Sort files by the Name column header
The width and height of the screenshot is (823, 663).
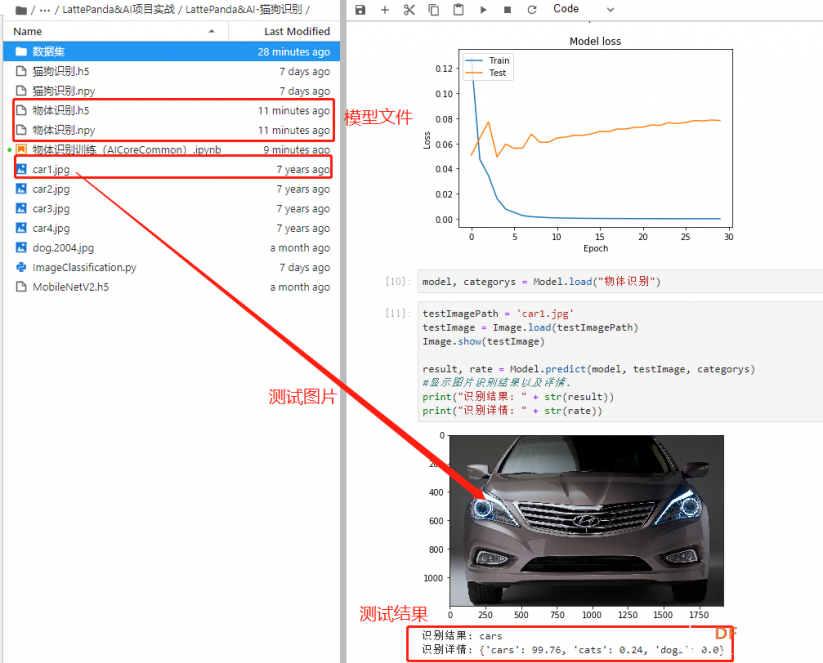coord(115,31)
